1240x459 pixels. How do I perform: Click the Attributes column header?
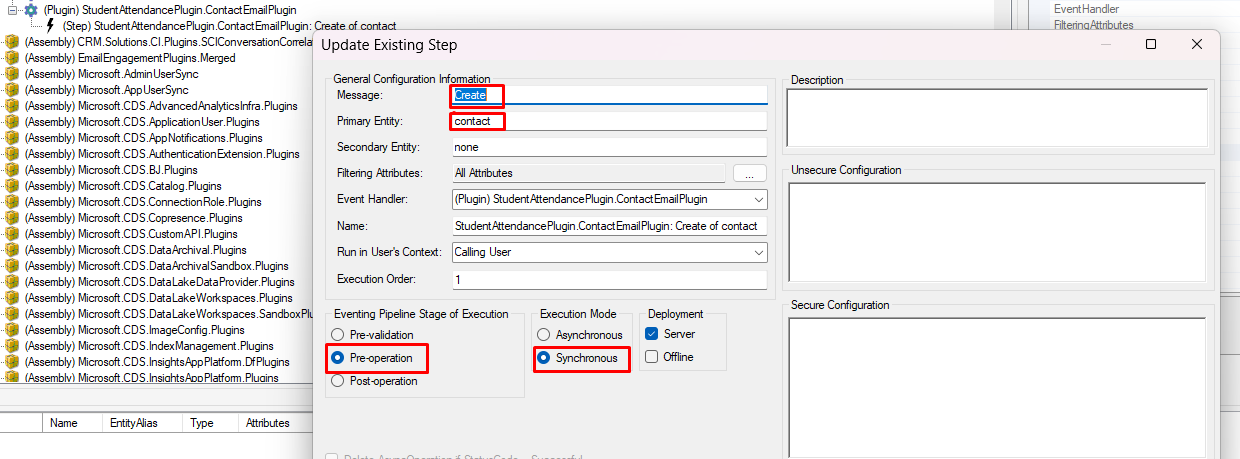pyautogui.click(x=267, y=423)
